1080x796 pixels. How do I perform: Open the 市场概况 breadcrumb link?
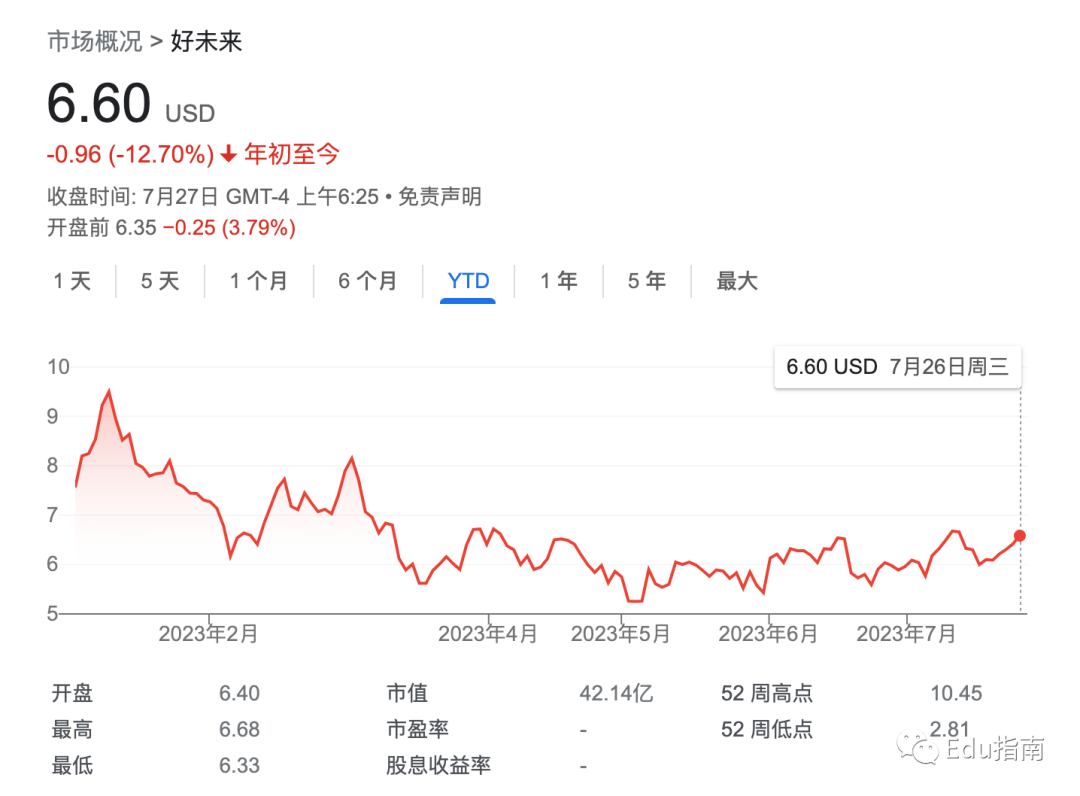click(95, 41)
